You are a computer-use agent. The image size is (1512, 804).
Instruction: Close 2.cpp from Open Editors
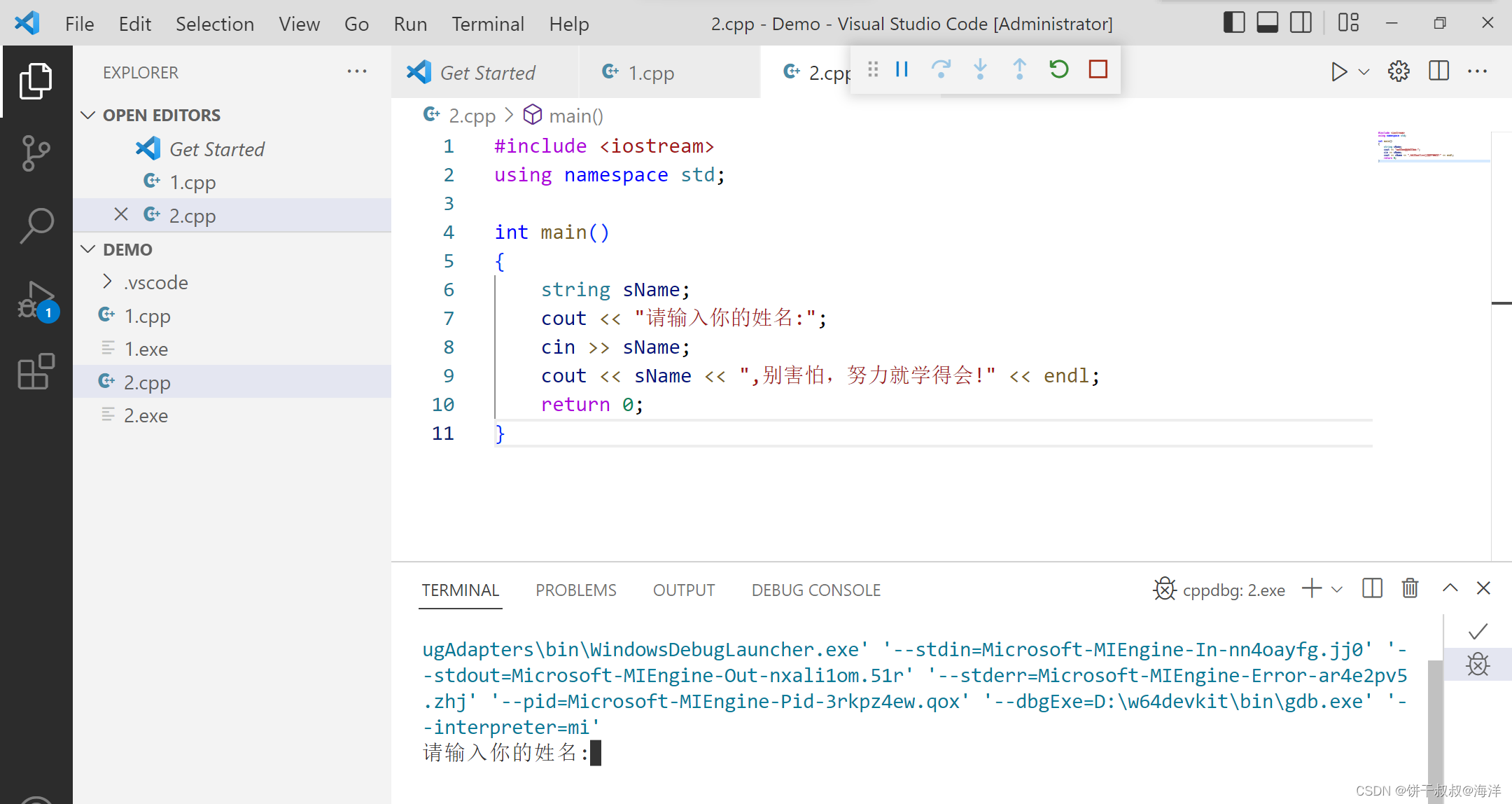pyautogui.click(x=121, y=214)
